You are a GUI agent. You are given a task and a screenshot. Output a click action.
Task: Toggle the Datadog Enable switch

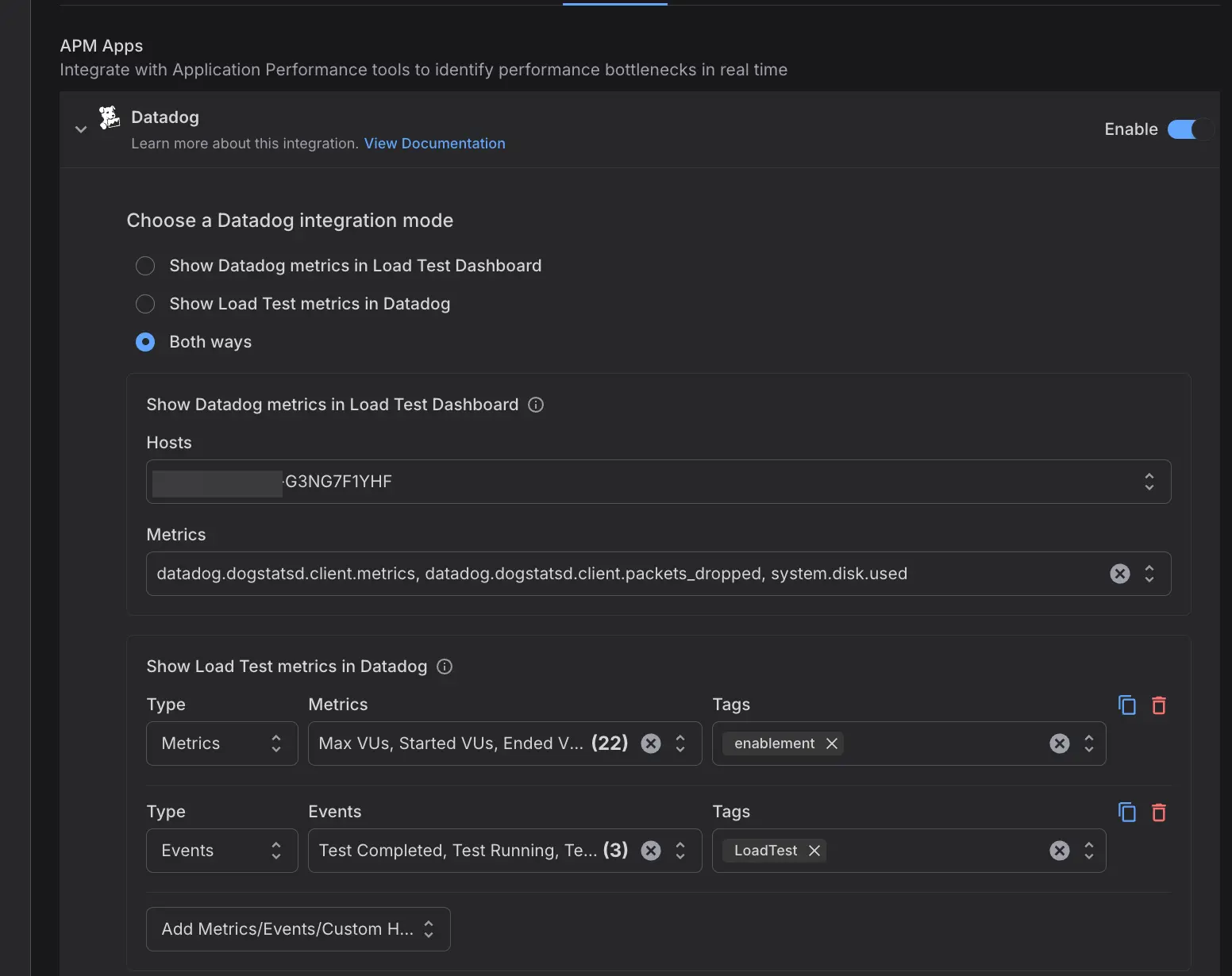(x=1188, y=129)
